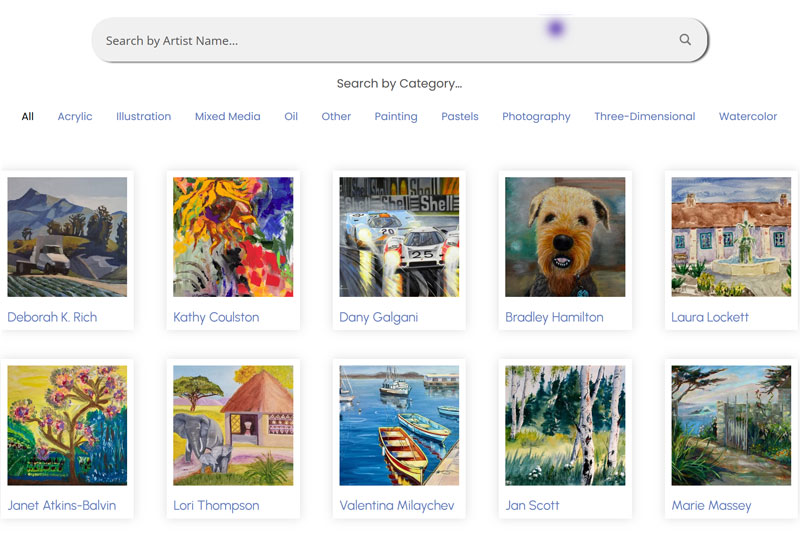This screenshot has width=800, height=541.
Task: Filter artists by Mixed Media
Action: click(228, 116)
